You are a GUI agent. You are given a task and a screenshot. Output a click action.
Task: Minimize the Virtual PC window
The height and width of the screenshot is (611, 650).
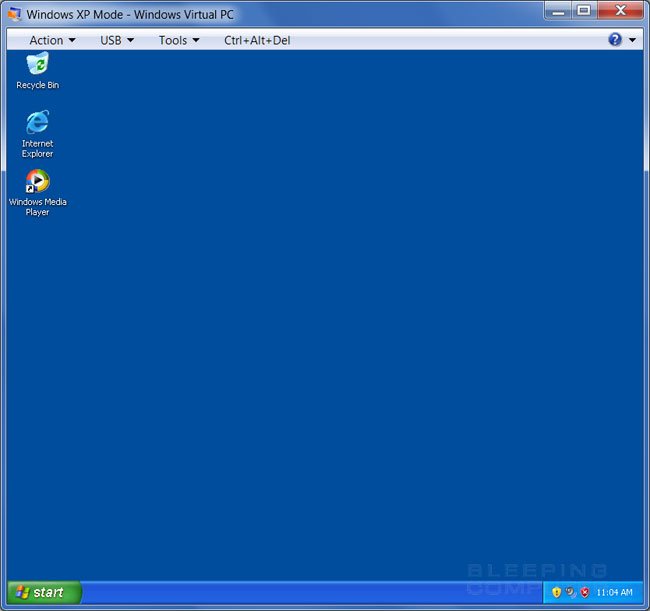(558, 11)
